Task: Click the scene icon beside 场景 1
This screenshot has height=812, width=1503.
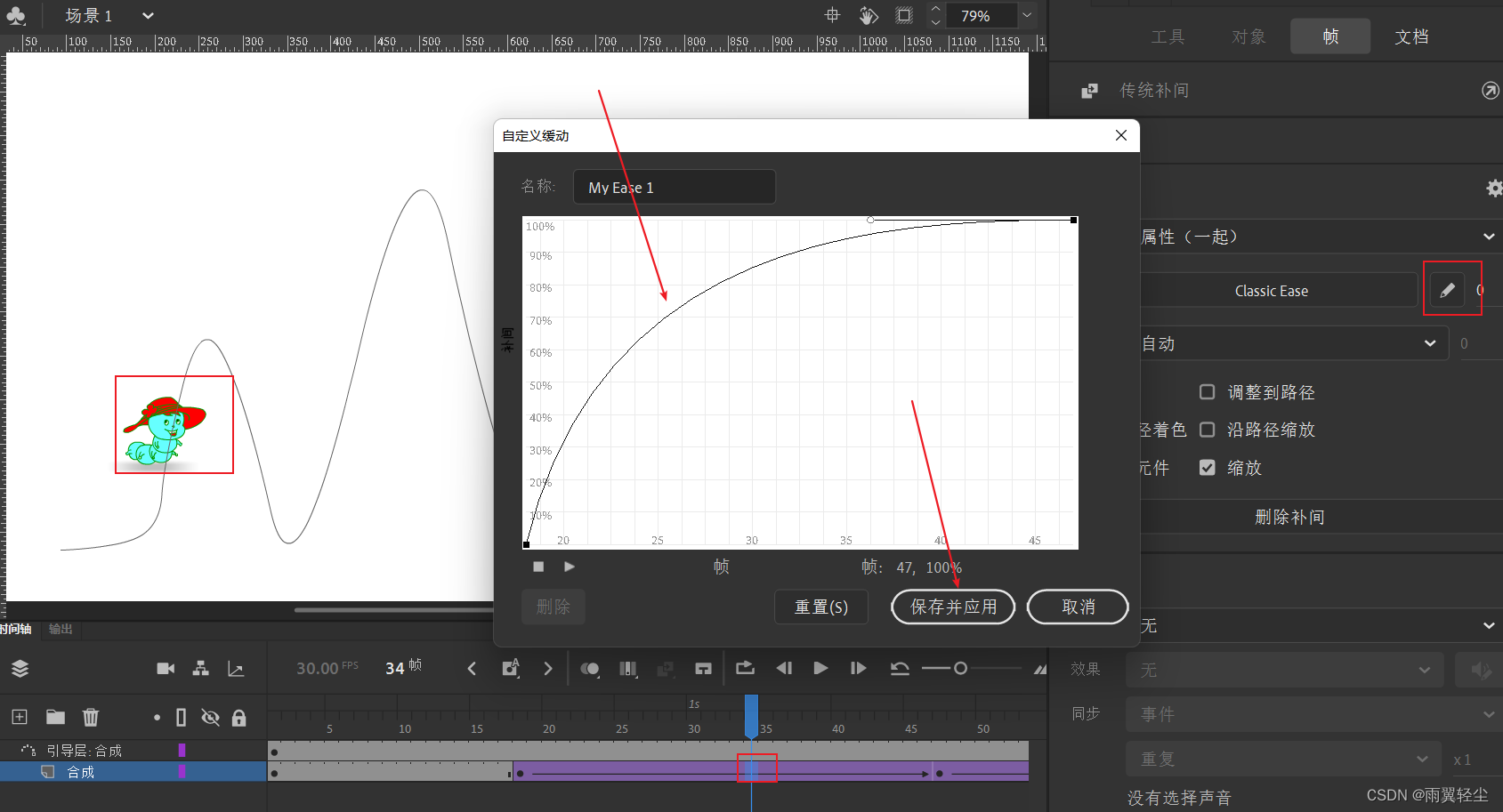Action: click(x=15, y=15)
